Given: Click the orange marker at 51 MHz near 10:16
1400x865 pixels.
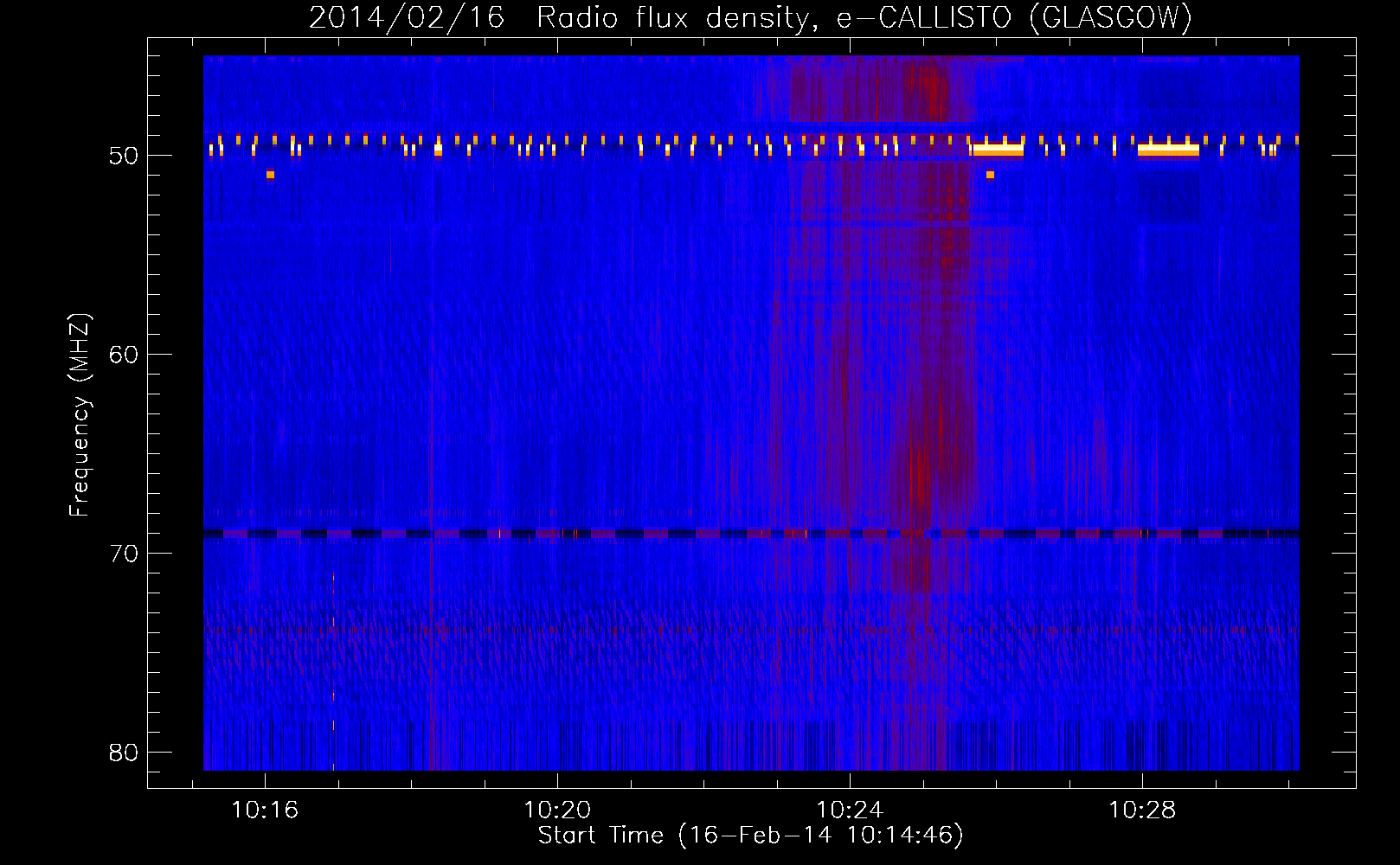Looking at the screenshot, I should tap(270, 175).
